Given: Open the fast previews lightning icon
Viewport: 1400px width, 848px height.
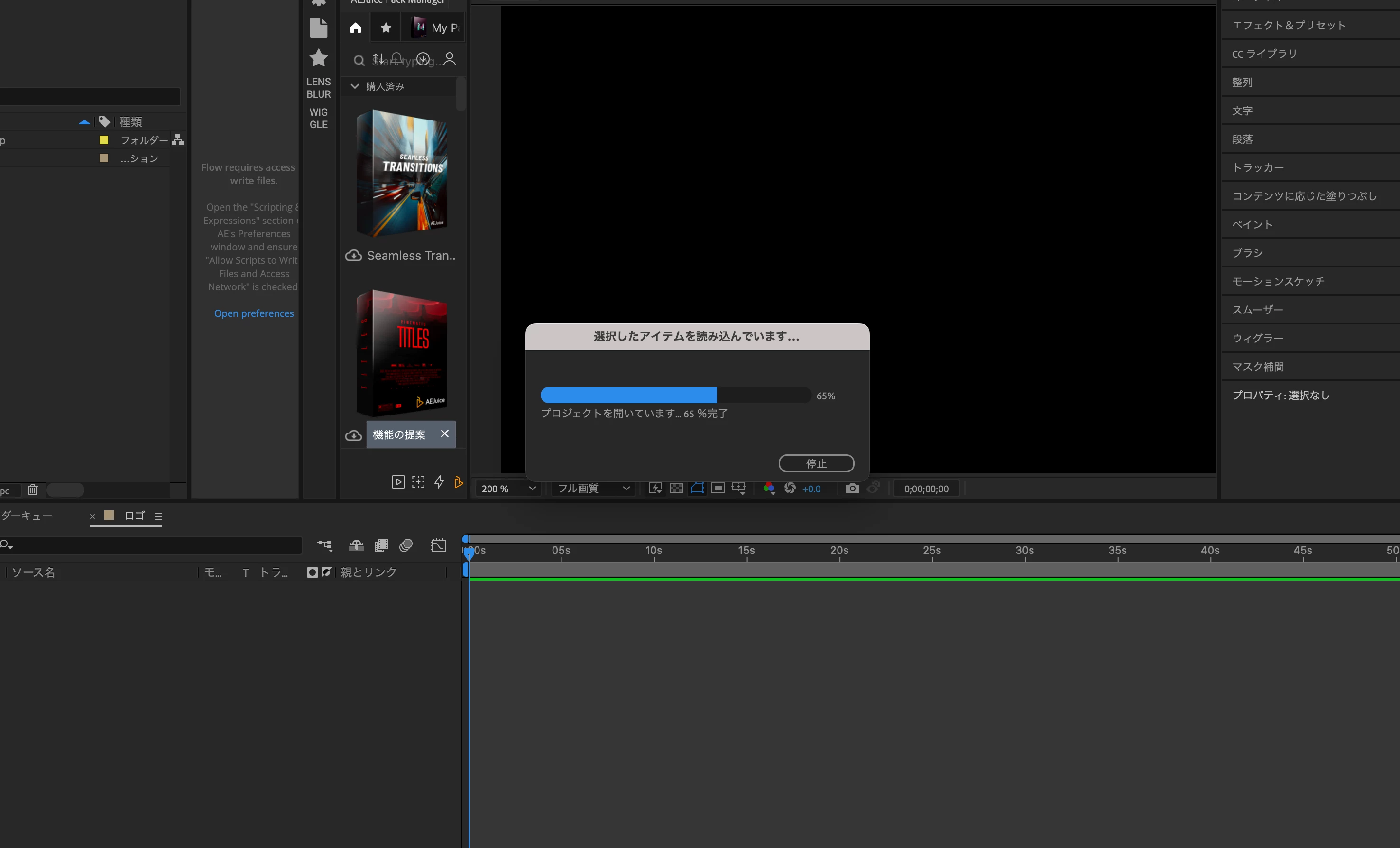Looking at the screenshot, I should point(655,488).
